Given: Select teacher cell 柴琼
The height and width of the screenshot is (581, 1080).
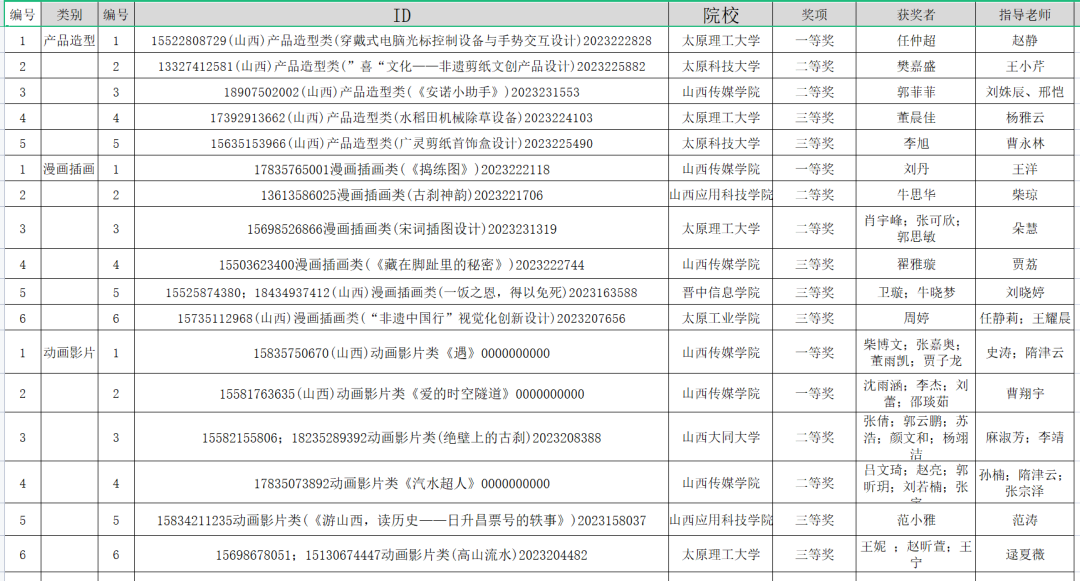Looking at the screenshot, I should [1025, 195].
